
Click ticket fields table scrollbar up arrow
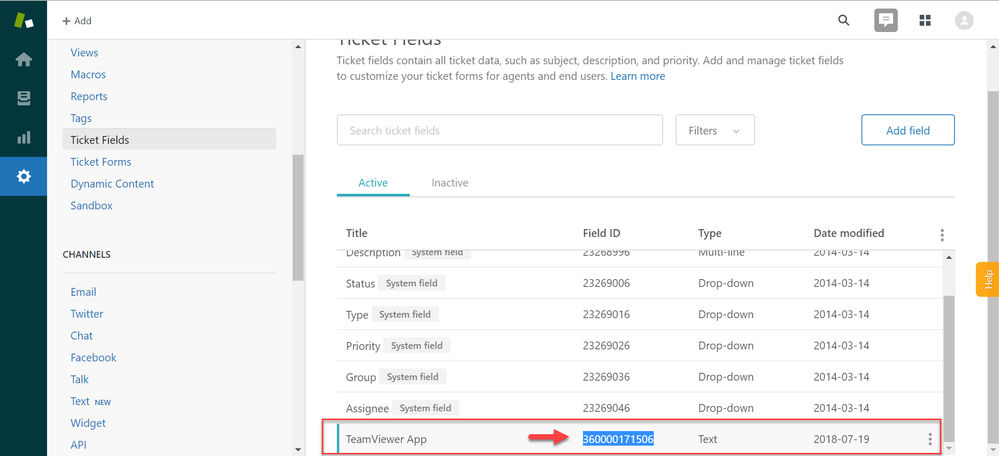pos(949,257)
